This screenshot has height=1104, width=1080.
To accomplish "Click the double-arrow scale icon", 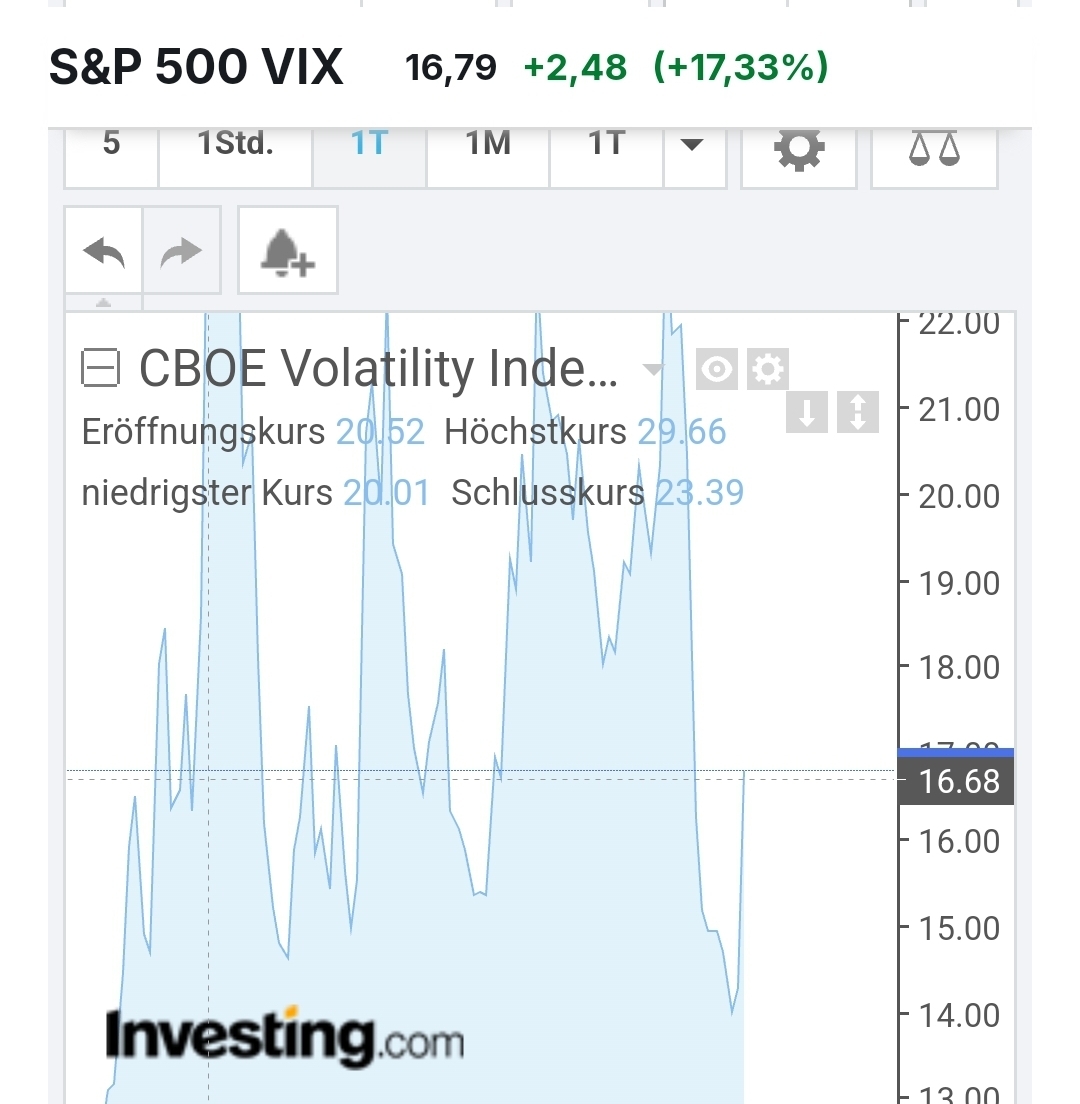I will (857, 413).
